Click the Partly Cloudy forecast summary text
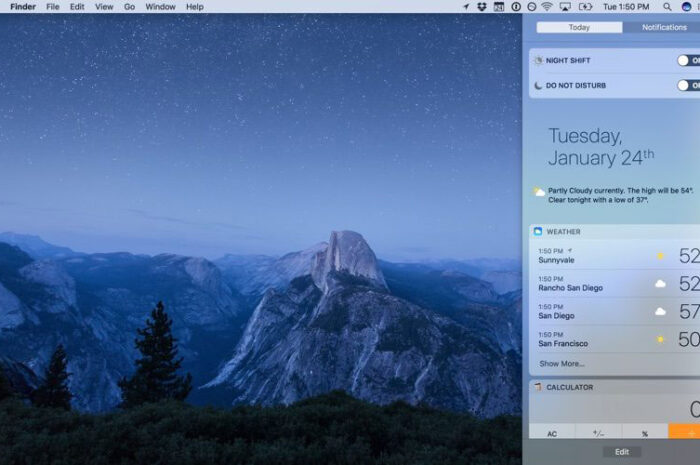Screen dimensions: 700x465 (621, 195)
